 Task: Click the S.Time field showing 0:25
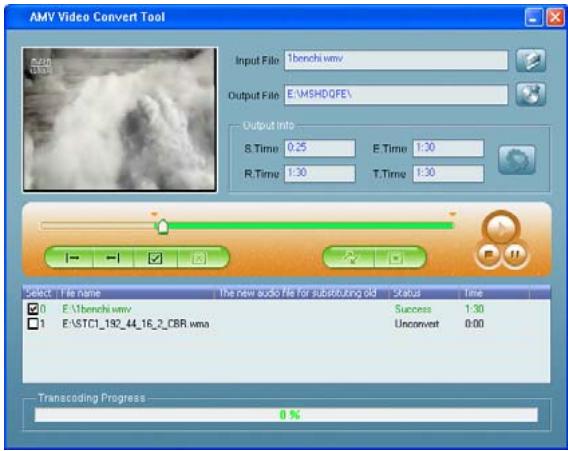(320, 148)
